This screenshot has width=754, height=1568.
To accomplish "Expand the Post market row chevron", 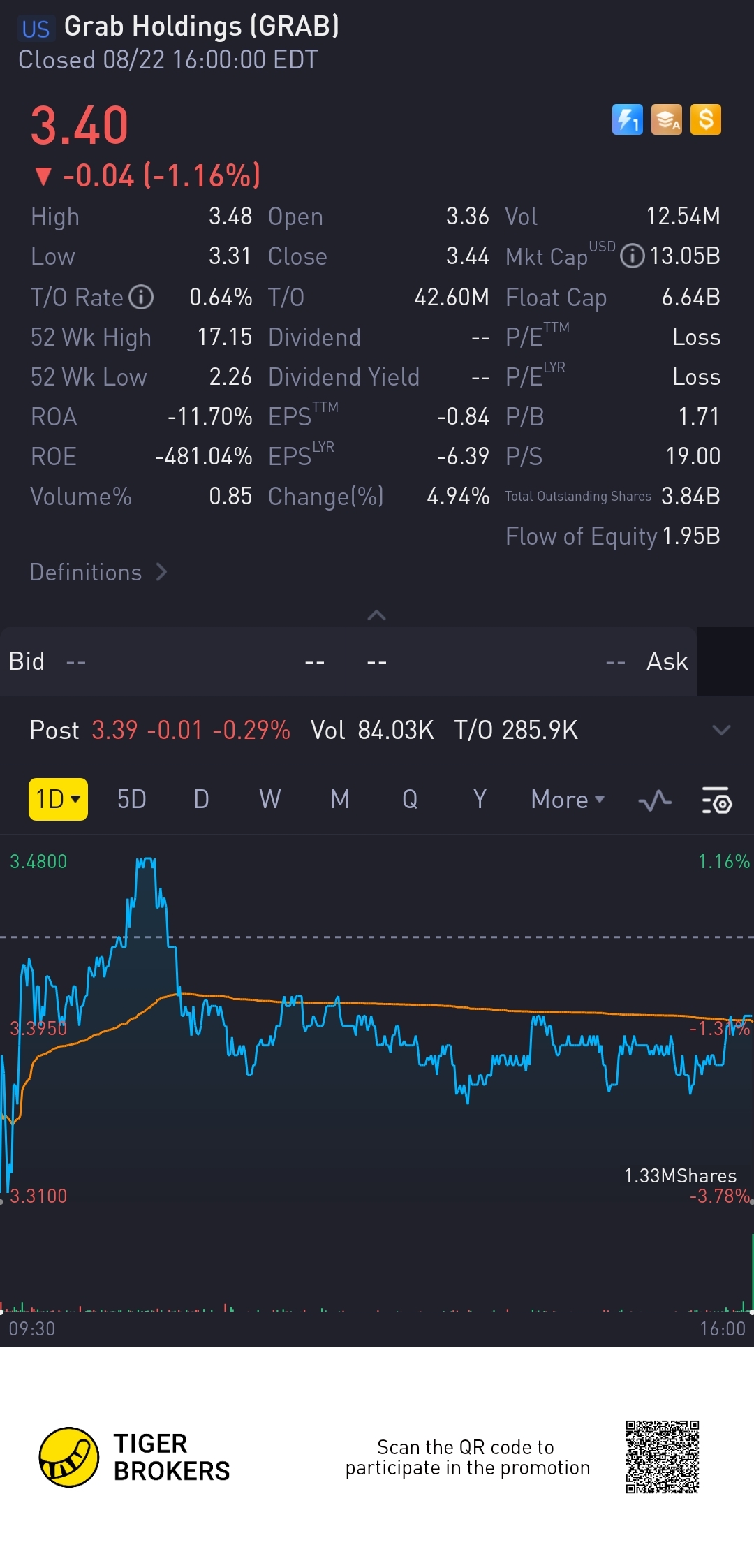I will point(721,731).
